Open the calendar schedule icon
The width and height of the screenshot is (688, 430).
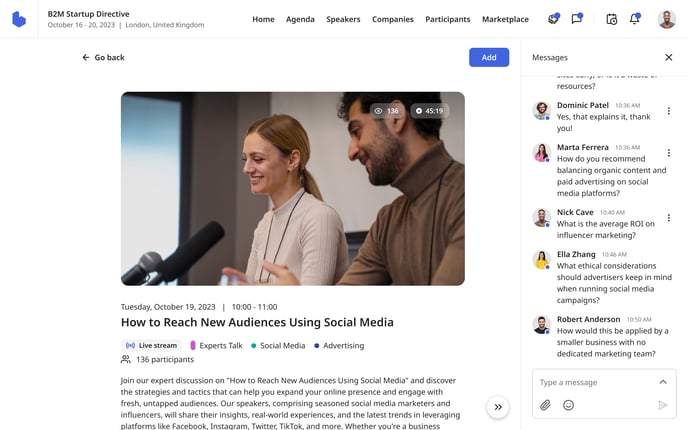click(611, 19)
